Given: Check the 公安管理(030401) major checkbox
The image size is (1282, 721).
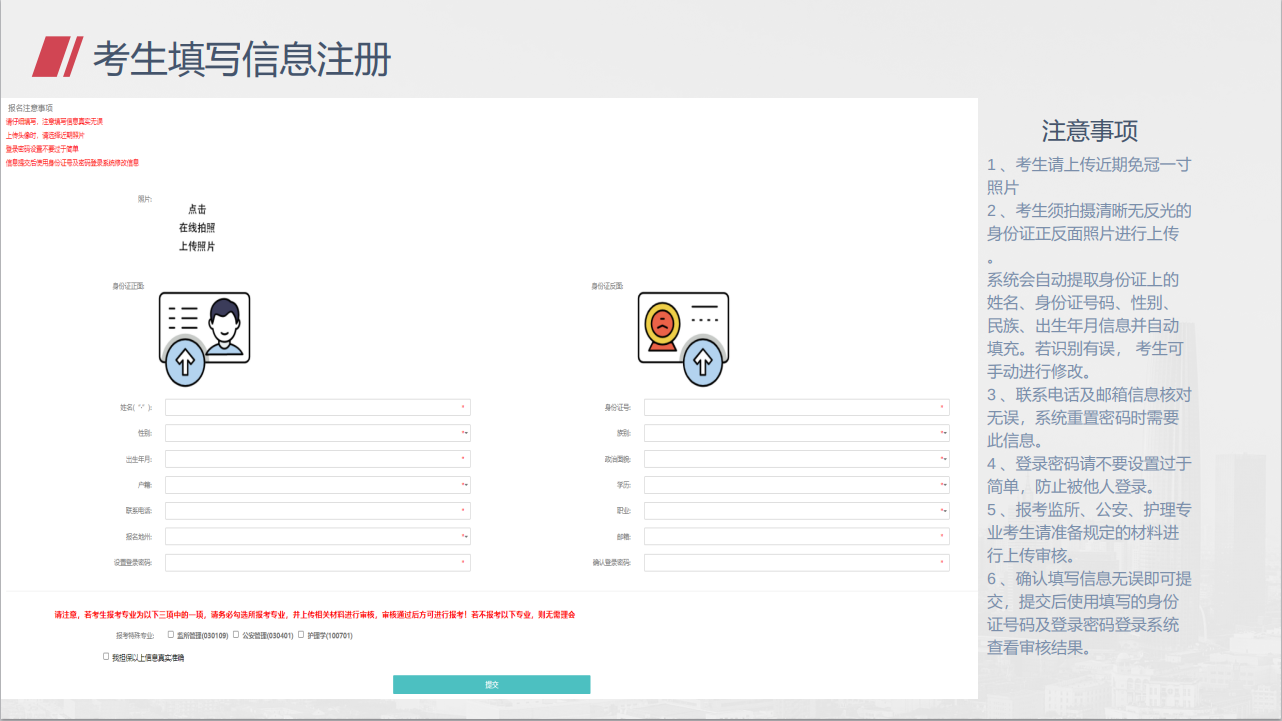Looking at the screenshot, I should pos(236,634).
